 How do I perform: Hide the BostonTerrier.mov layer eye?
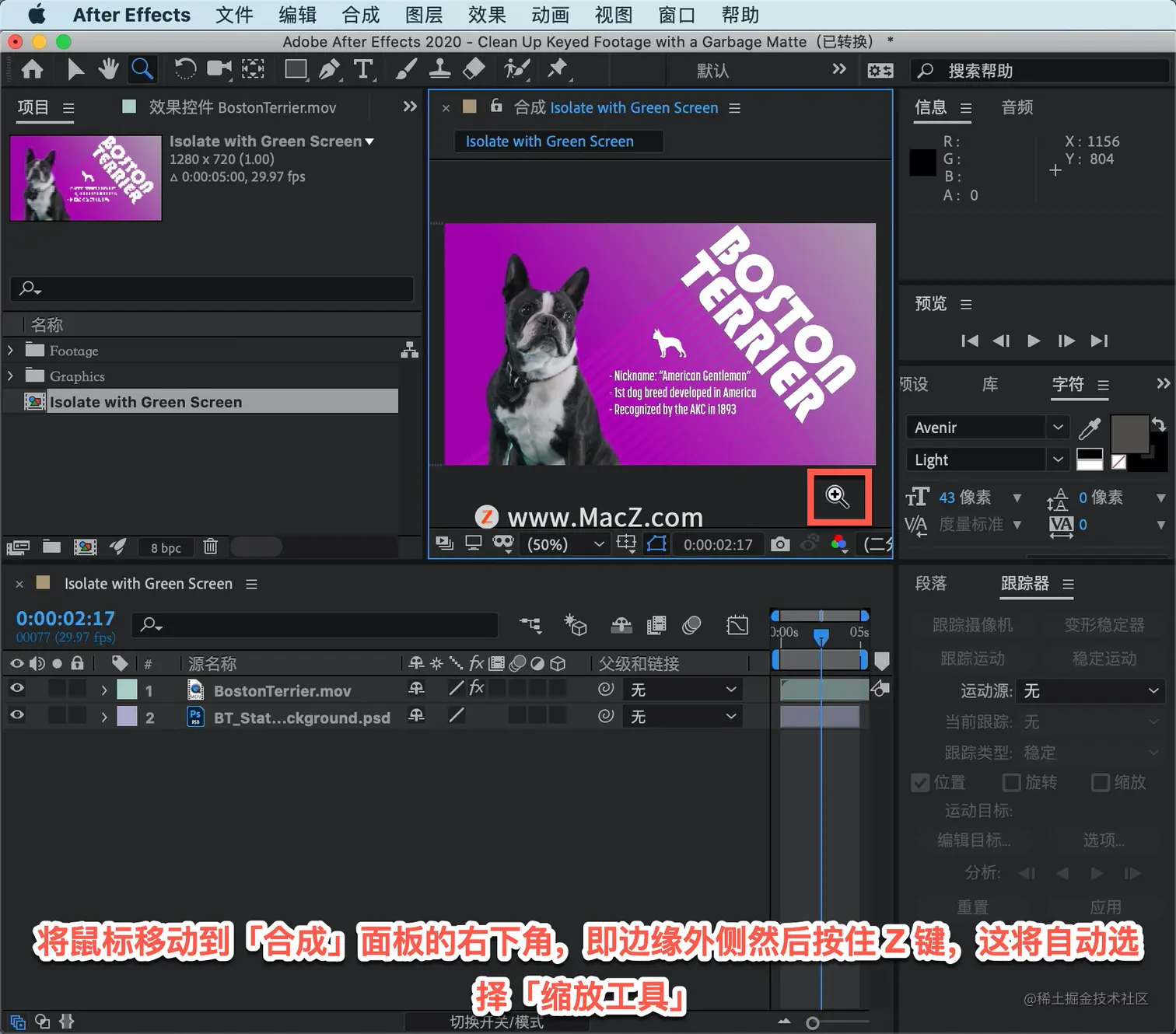[x=16, y=689]
